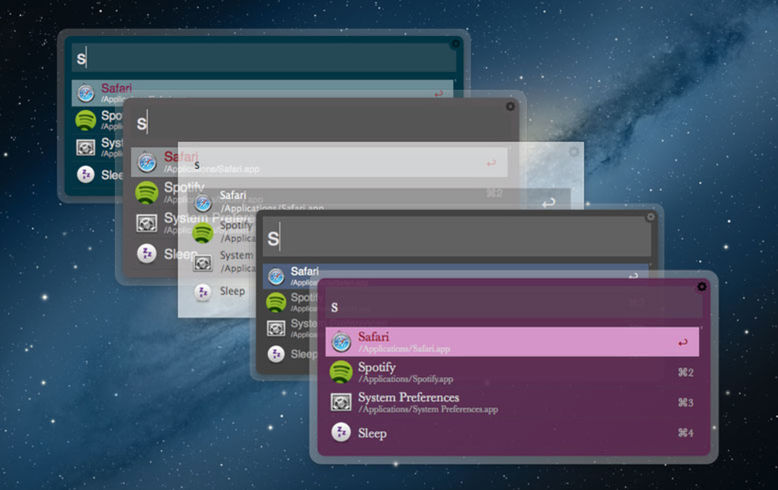778x490 pixels.
Task: Open the gear menu in purple window
Action: click(702, 287)
